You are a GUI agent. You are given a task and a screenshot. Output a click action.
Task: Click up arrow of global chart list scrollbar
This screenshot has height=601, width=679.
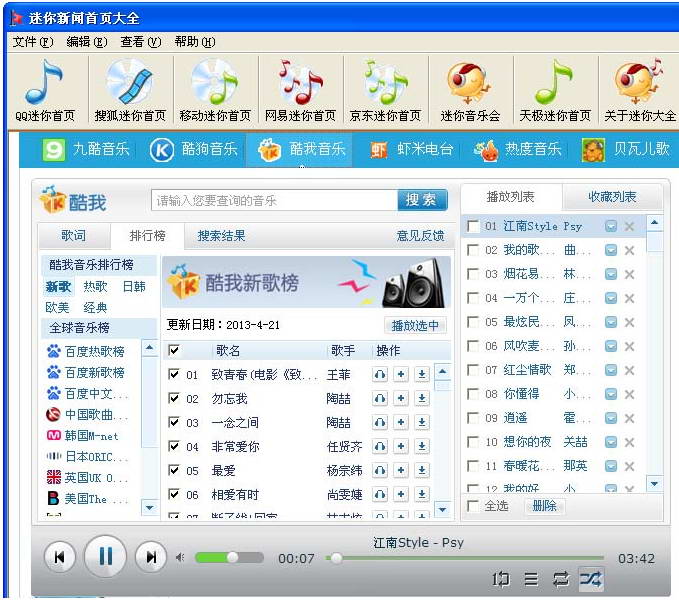click(x=149, y=348)
